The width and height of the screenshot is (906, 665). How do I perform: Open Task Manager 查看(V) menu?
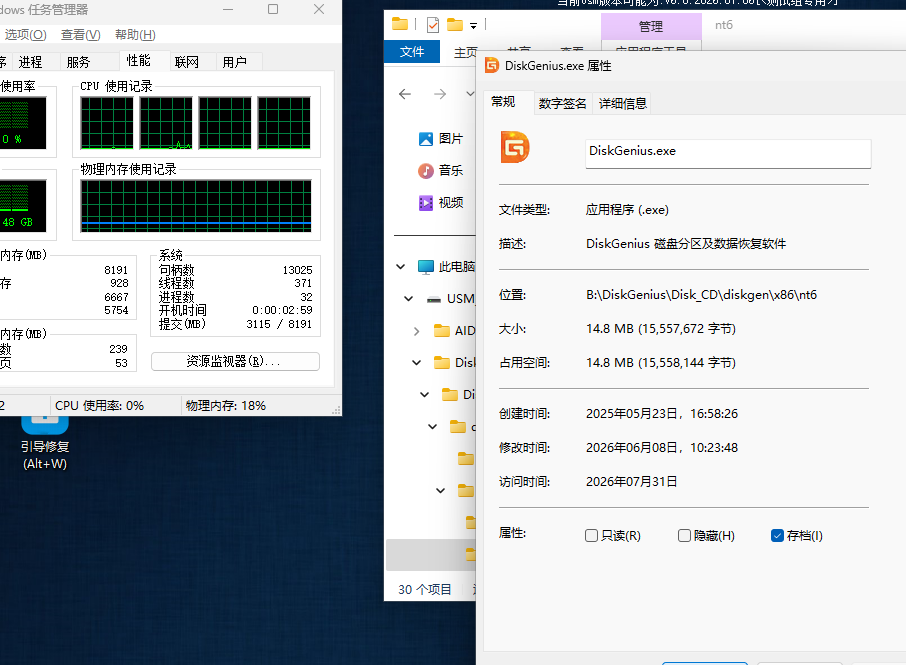coord(80,35)
